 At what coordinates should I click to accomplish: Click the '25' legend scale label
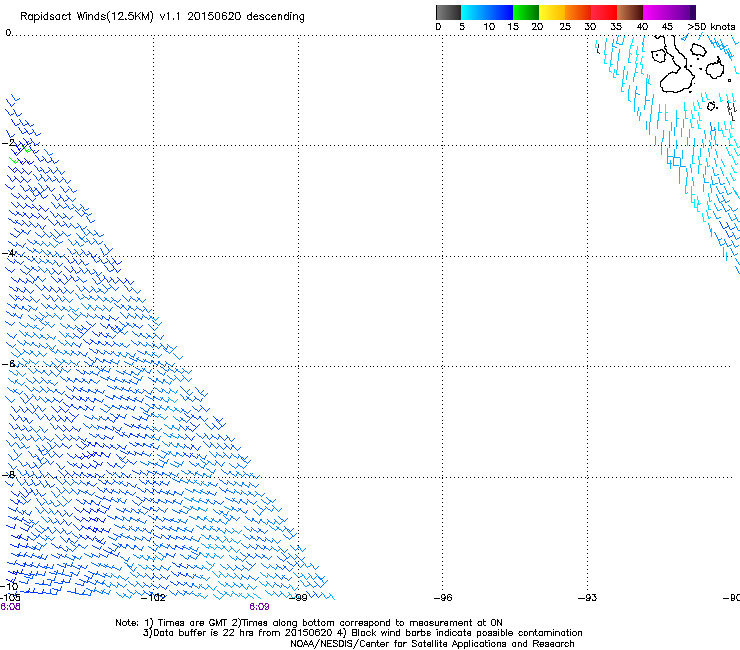click(565, 27)
